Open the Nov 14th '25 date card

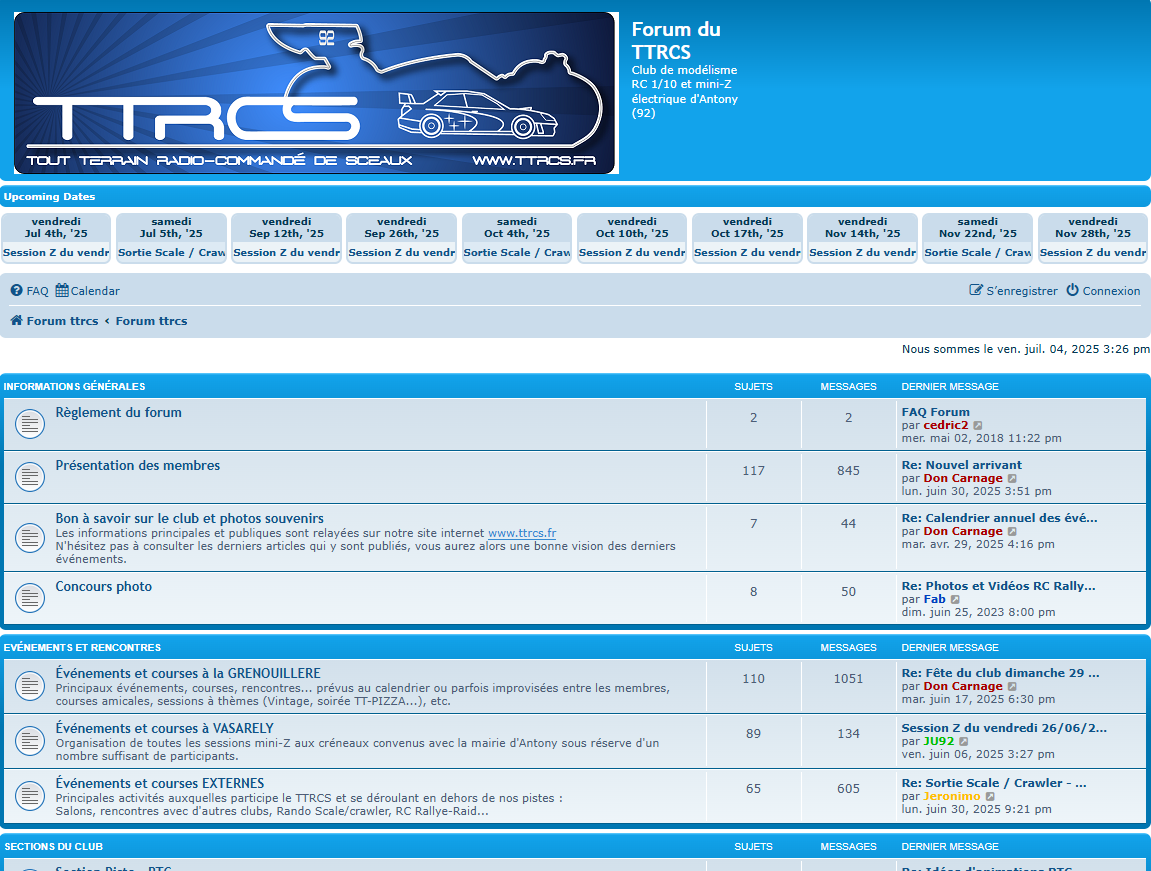[863, 238]
